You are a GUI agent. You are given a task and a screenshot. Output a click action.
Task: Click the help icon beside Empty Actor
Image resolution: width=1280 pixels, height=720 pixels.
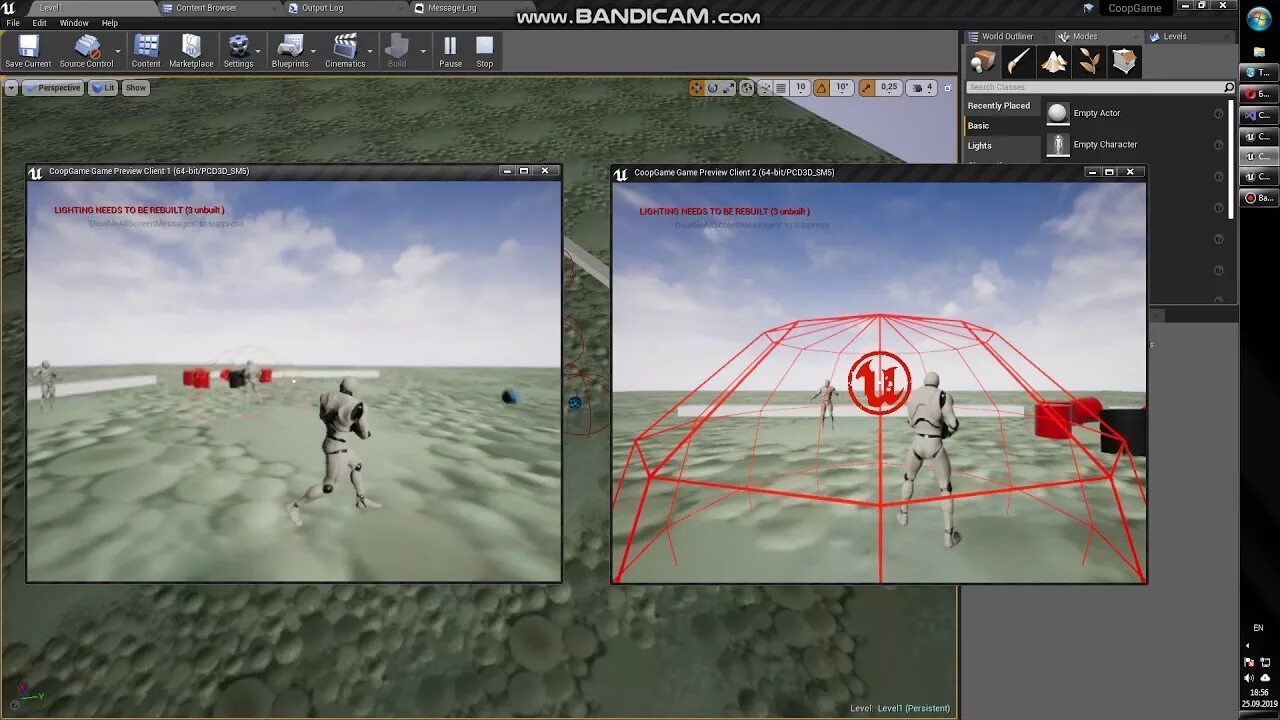[1218, 114]
